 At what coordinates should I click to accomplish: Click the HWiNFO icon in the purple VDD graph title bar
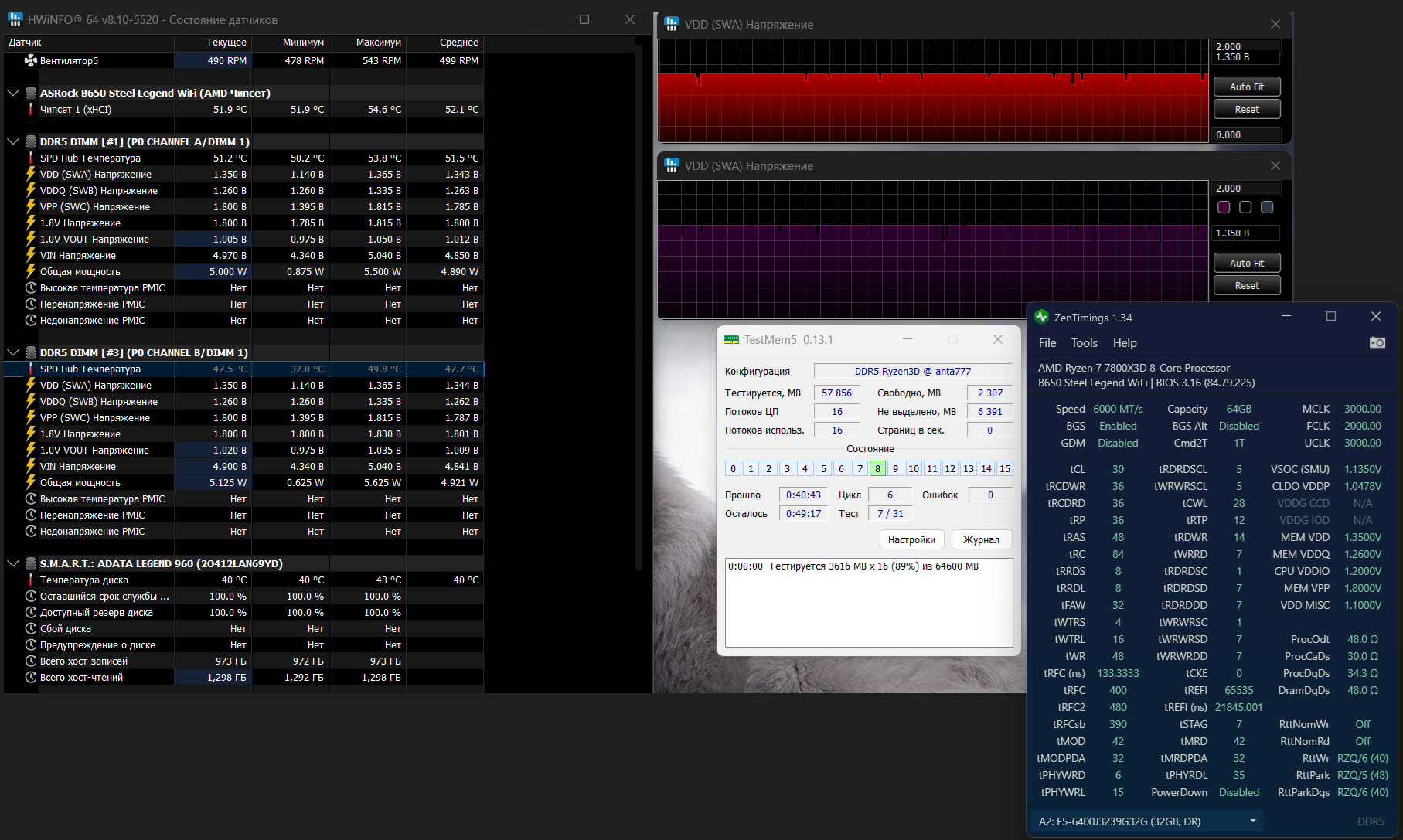pyautogui.click(x=672, y=165)
